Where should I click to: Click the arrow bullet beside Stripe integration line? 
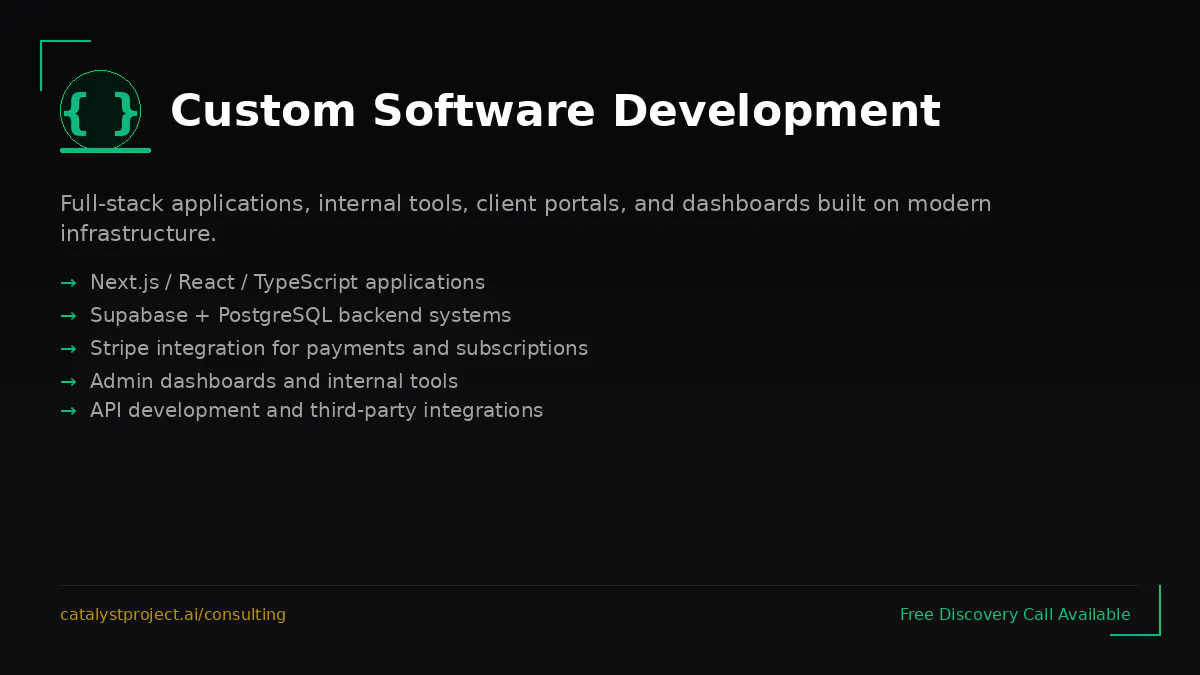click(68, 349)
